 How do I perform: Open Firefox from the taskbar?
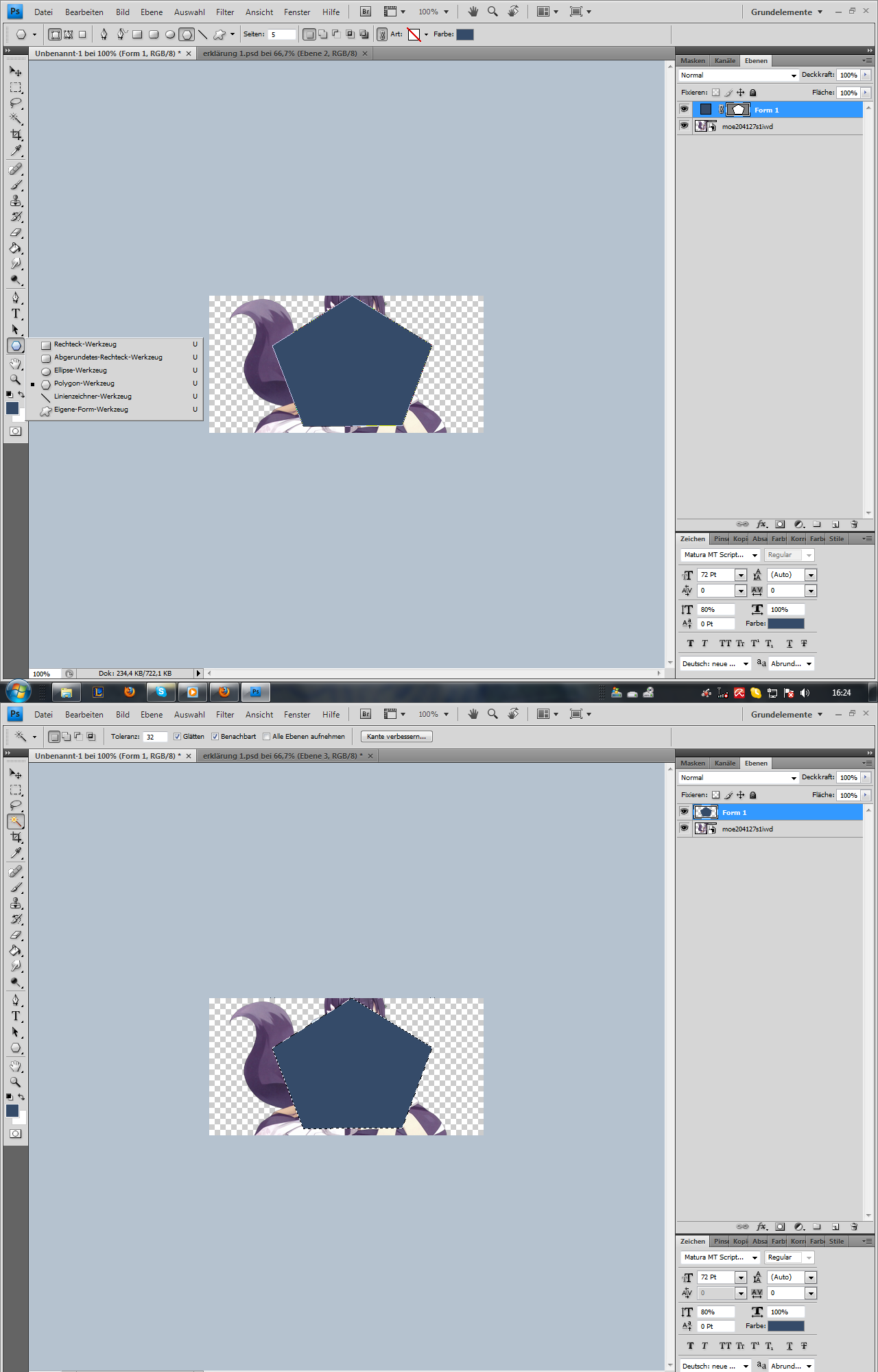[x=129, y=692]
